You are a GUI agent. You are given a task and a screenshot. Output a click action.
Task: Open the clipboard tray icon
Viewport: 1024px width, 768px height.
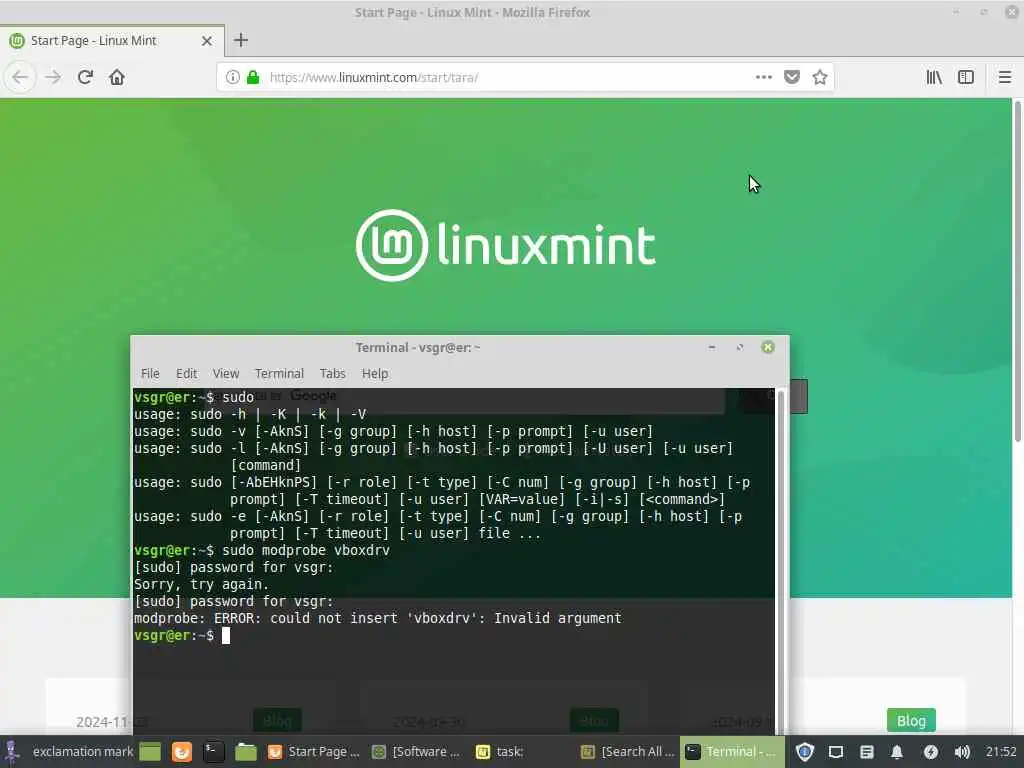(x=867, y=752)
